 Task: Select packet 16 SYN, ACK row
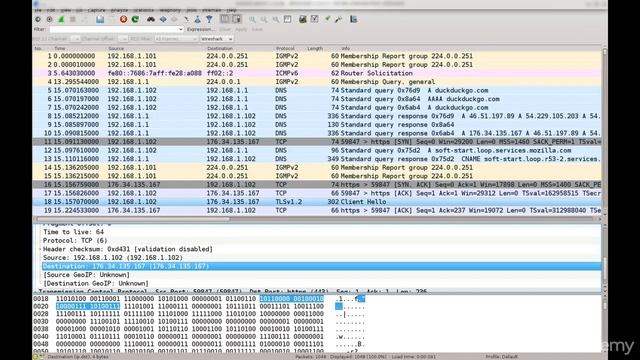[317, 184]
